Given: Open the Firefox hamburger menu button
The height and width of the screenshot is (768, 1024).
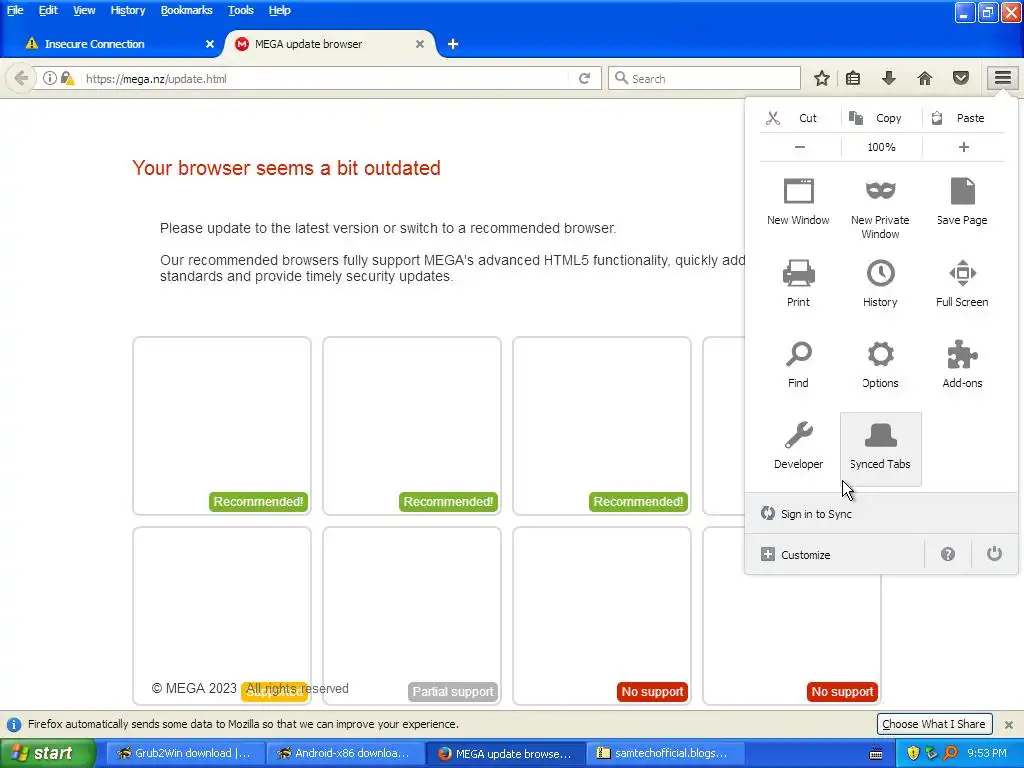Looking at the screenshot, I should coord(1002,78).
